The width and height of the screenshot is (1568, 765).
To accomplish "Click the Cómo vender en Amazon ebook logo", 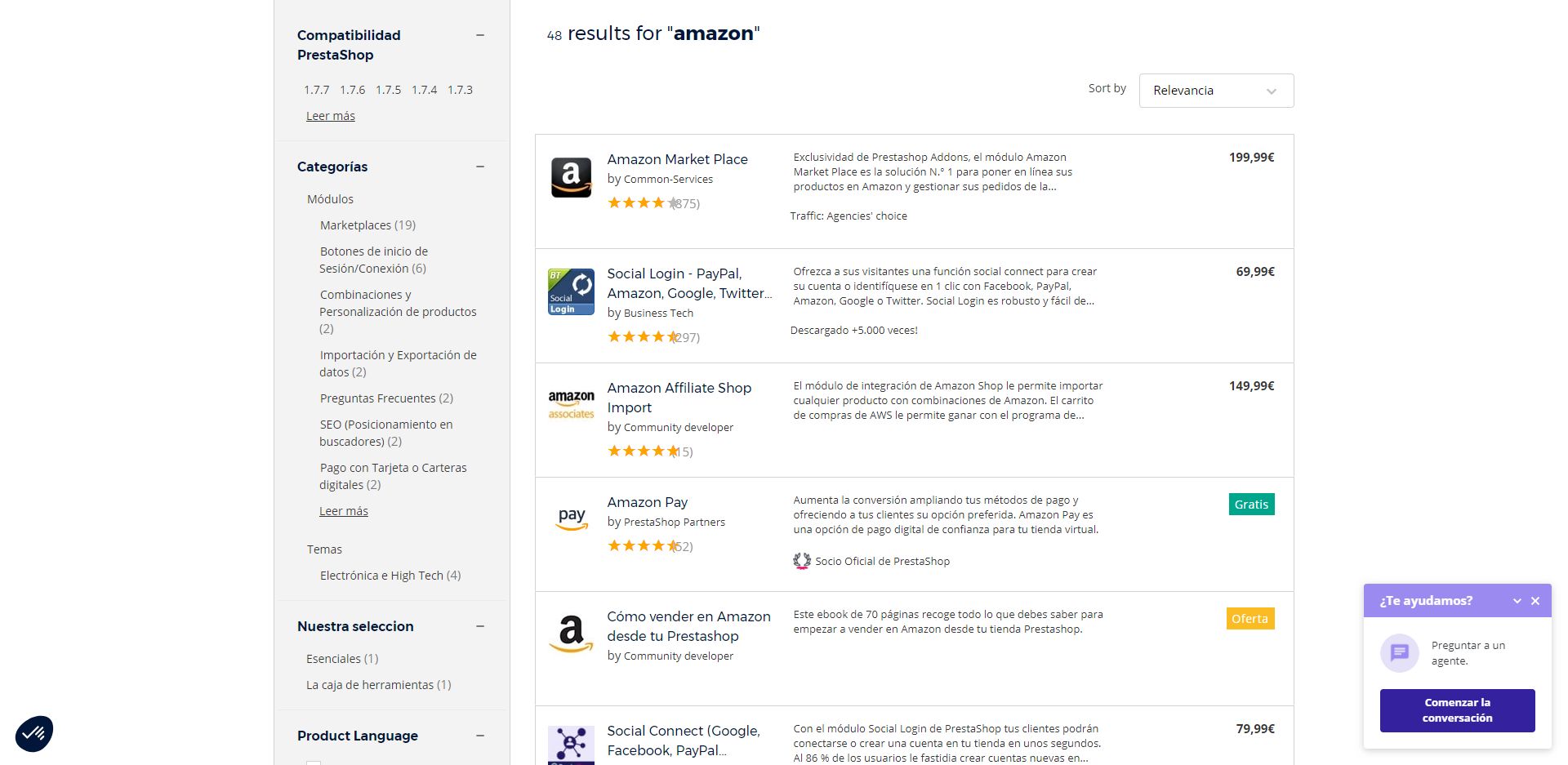I will coord(571,634).
